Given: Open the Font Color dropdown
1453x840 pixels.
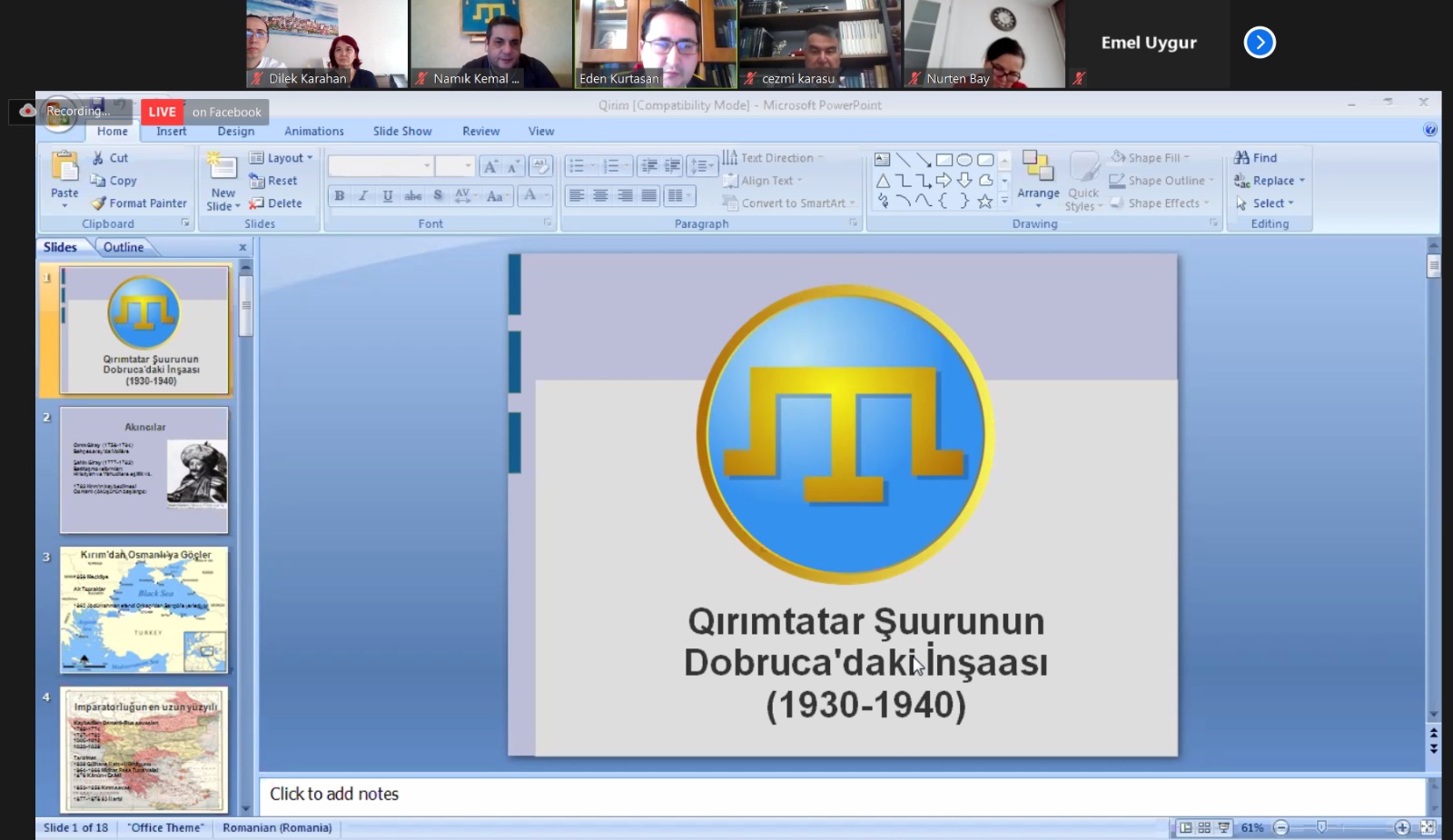Looking at the screenshot, I should click(534, 195).
